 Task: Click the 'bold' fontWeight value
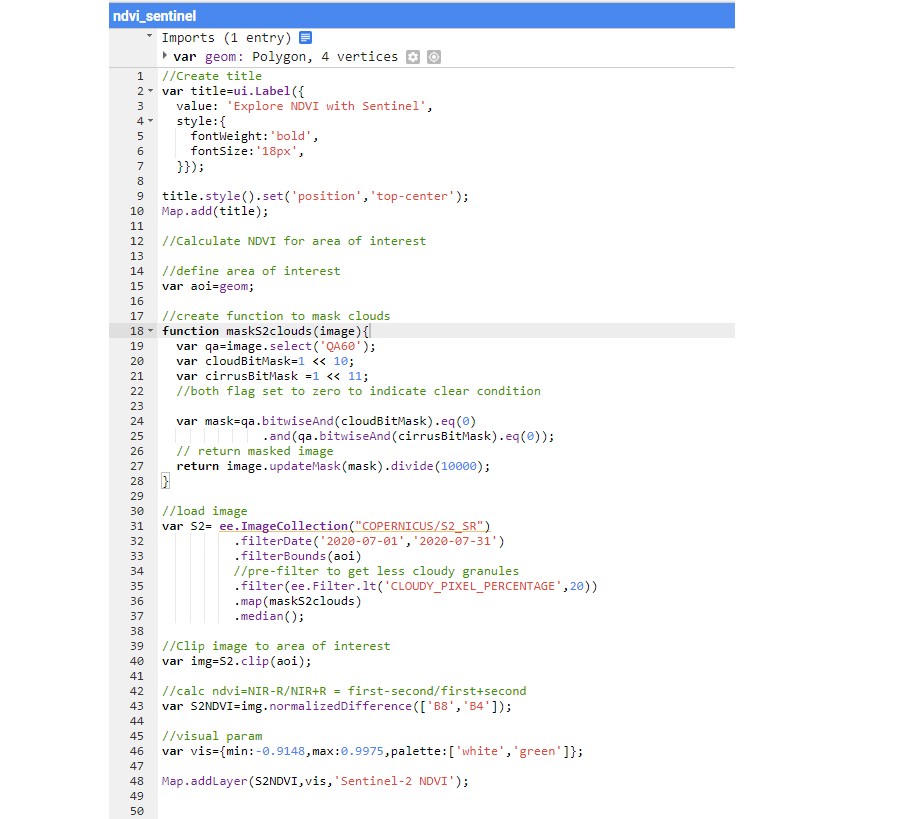point(291,136)
